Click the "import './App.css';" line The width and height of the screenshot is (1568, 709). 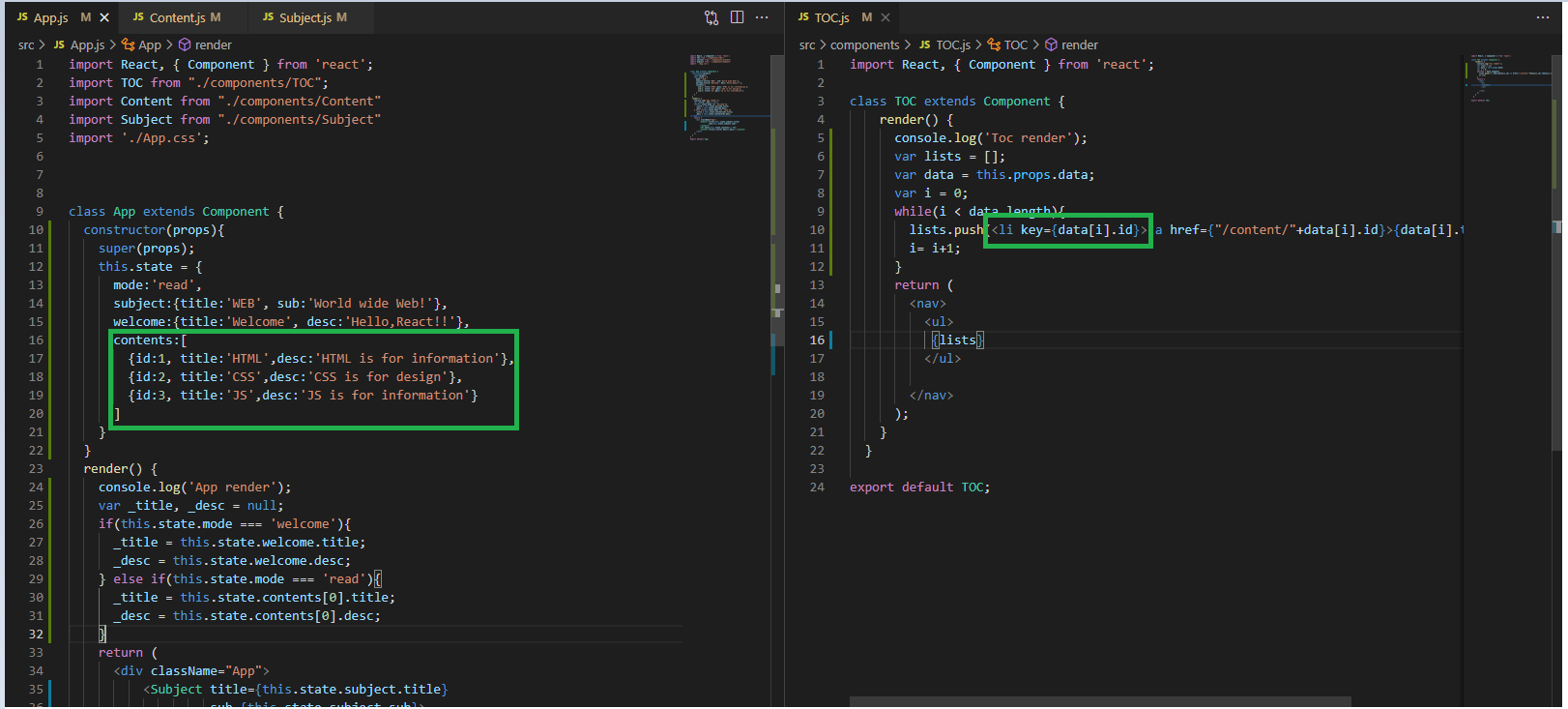pyautogui.click(x=138, y=138)
